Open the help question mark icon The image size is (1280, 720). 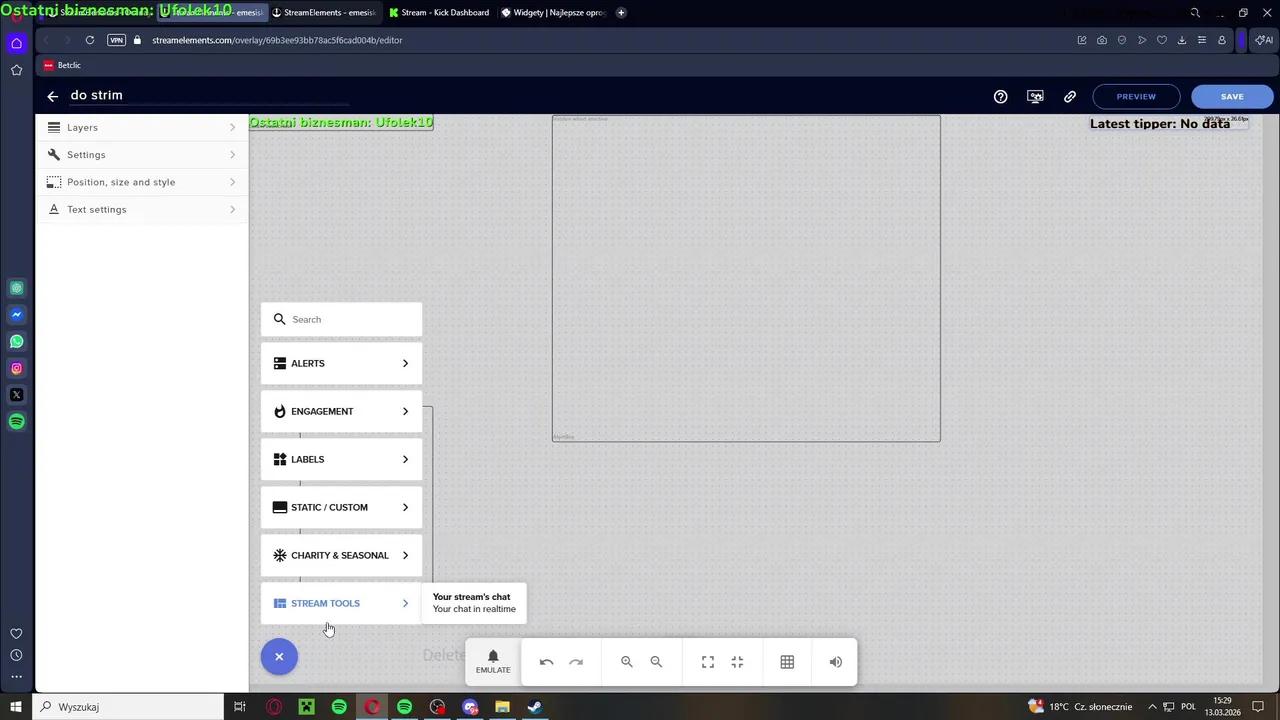coord(1000,96)
